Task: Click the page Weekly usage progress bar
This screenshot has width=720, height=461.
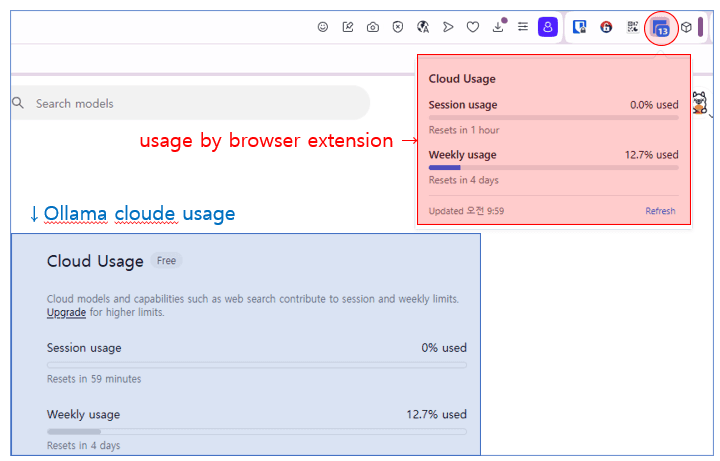Action: tap(257, 432)
